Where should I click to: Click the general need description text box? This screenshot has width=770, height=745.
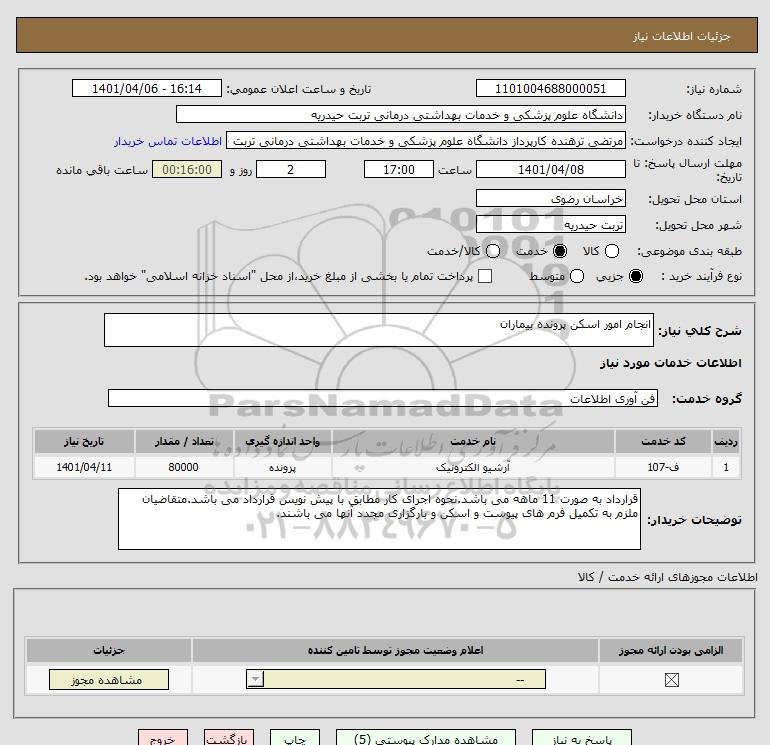tap(379, 330)
